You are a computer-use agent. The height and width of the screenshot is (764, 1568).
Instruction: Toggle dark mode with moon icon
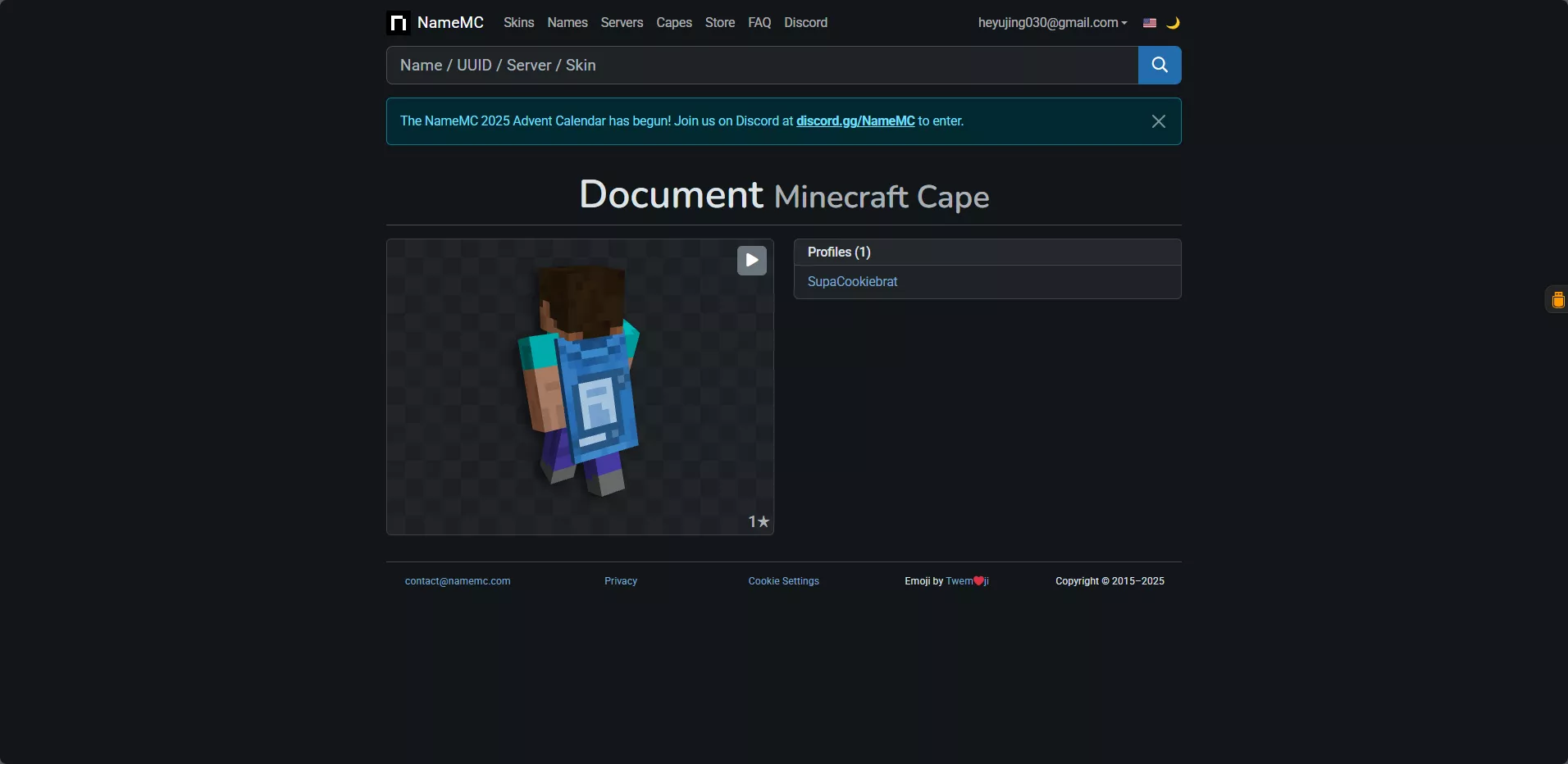click(x=1173, y=23)
